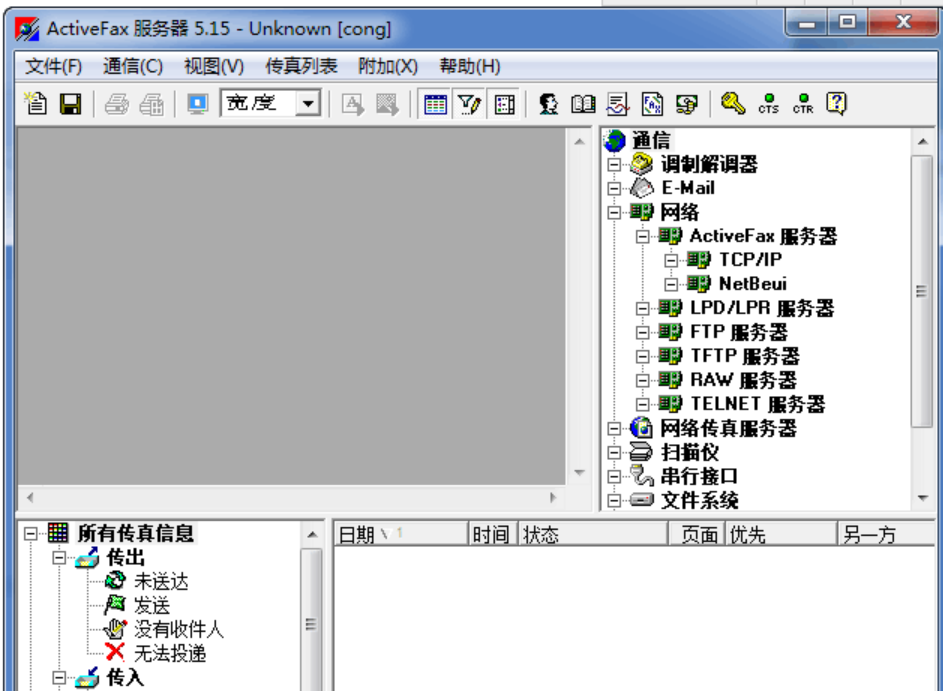The height and width of the screenshot is (691, 943).
Task: Click the first printer toolbar icon
Action: click(117, 104)
